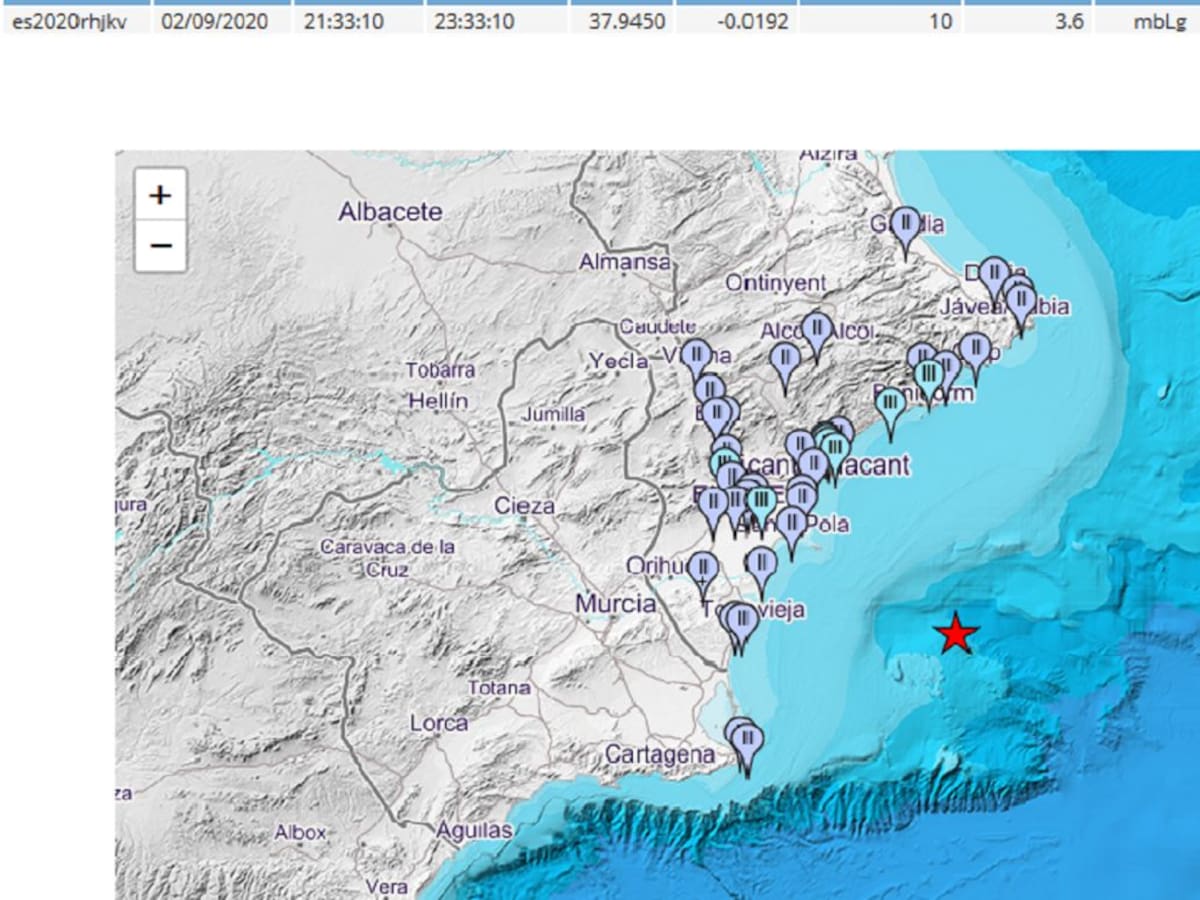The image size is (1200, 900).
Task: Zoom out of the map
Action: coord(160,245)
